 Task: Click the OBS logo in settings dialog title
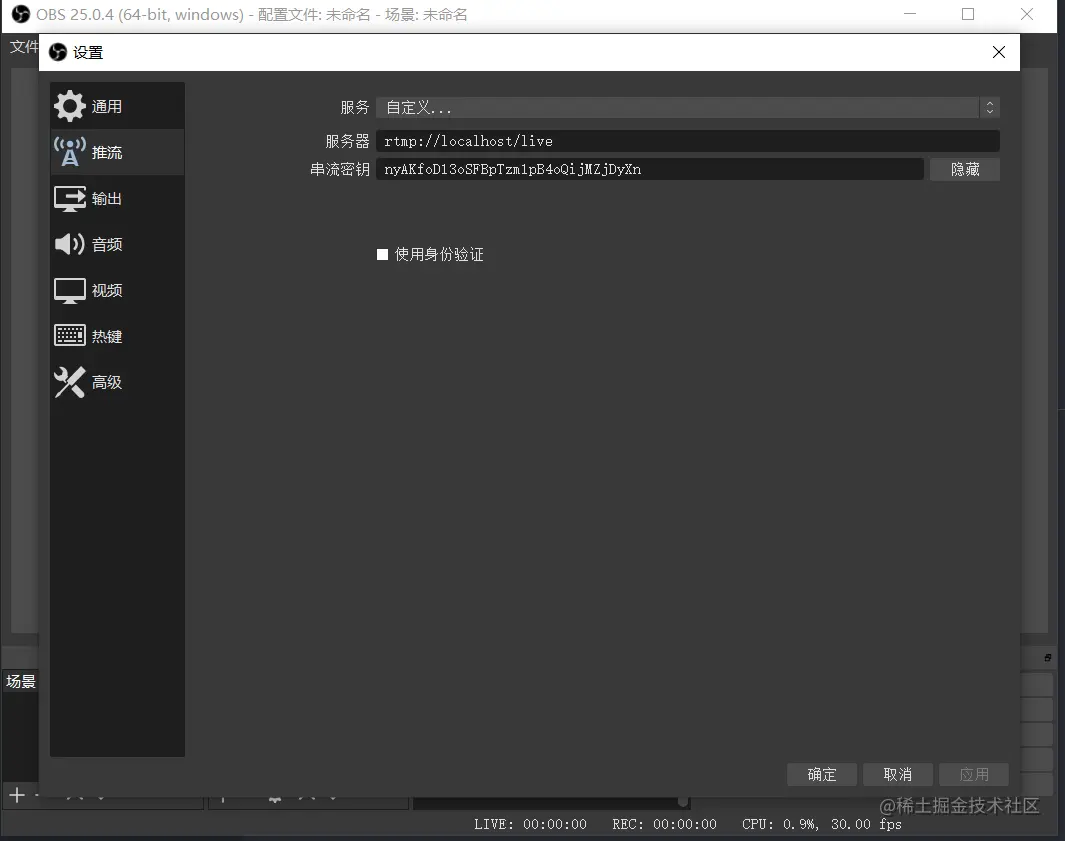(58, 52)
